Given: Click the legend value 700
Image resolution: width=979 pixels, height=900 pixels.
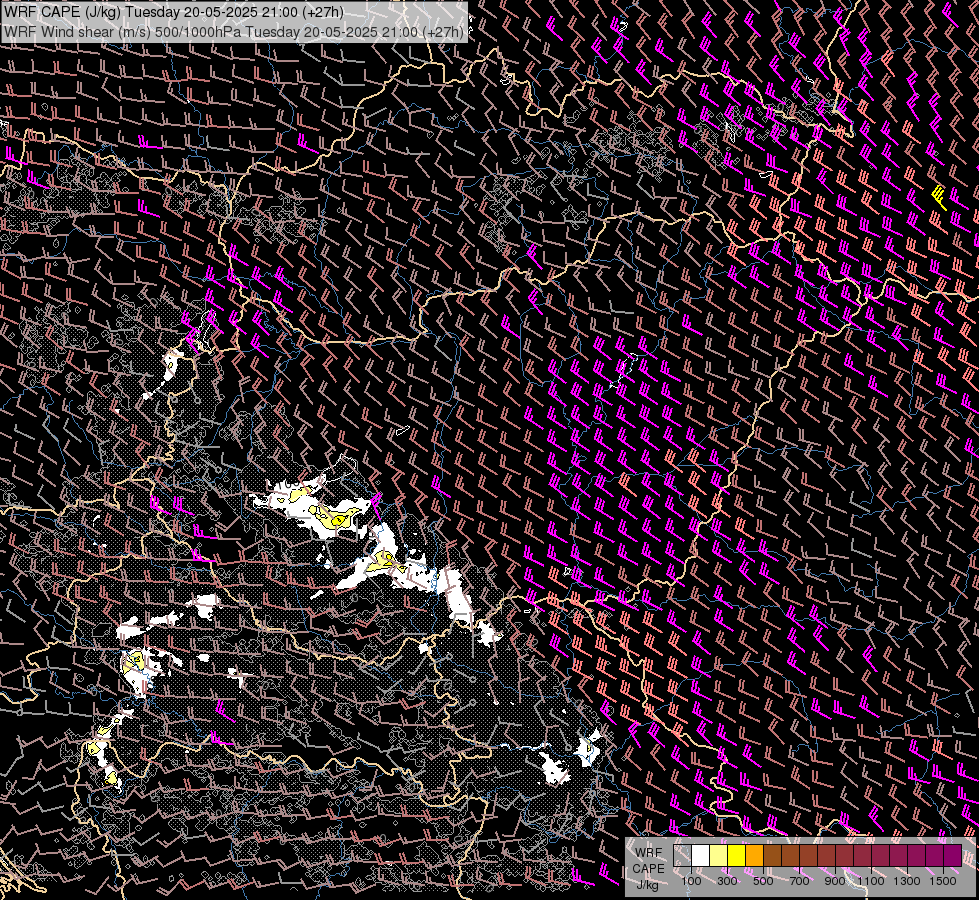Looking at the screenshot, I should pos(799,881).
